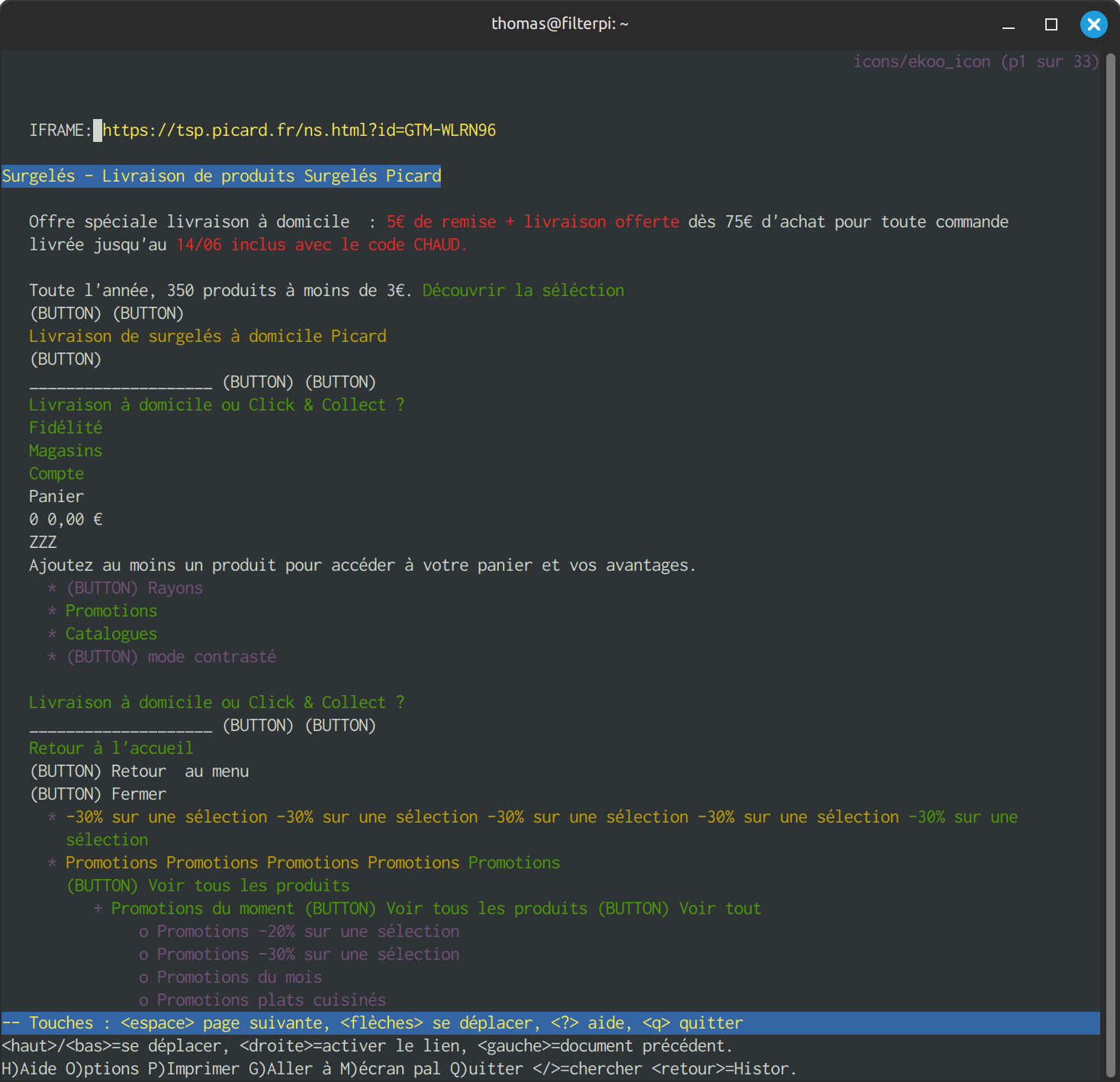The image size is (1120, 1082).
Task: Click the '<retour>=Histor.' command in the bottom line
Action: tap(725, 1069)
